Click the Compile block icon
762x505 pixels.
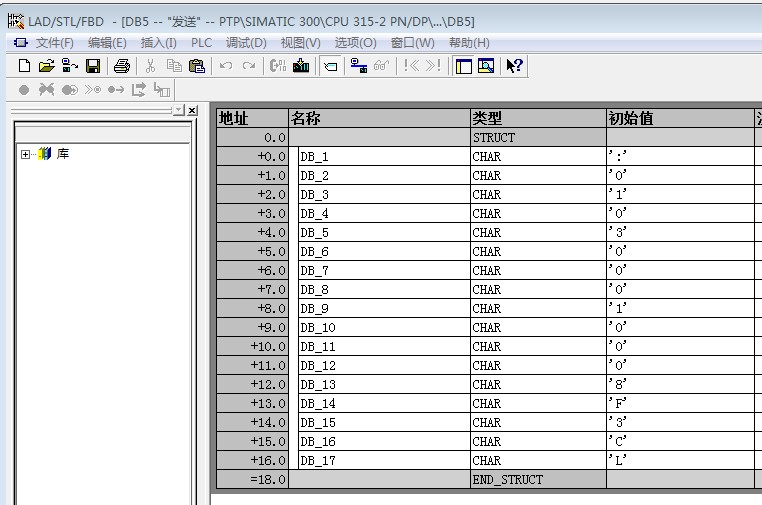point(277,66)
